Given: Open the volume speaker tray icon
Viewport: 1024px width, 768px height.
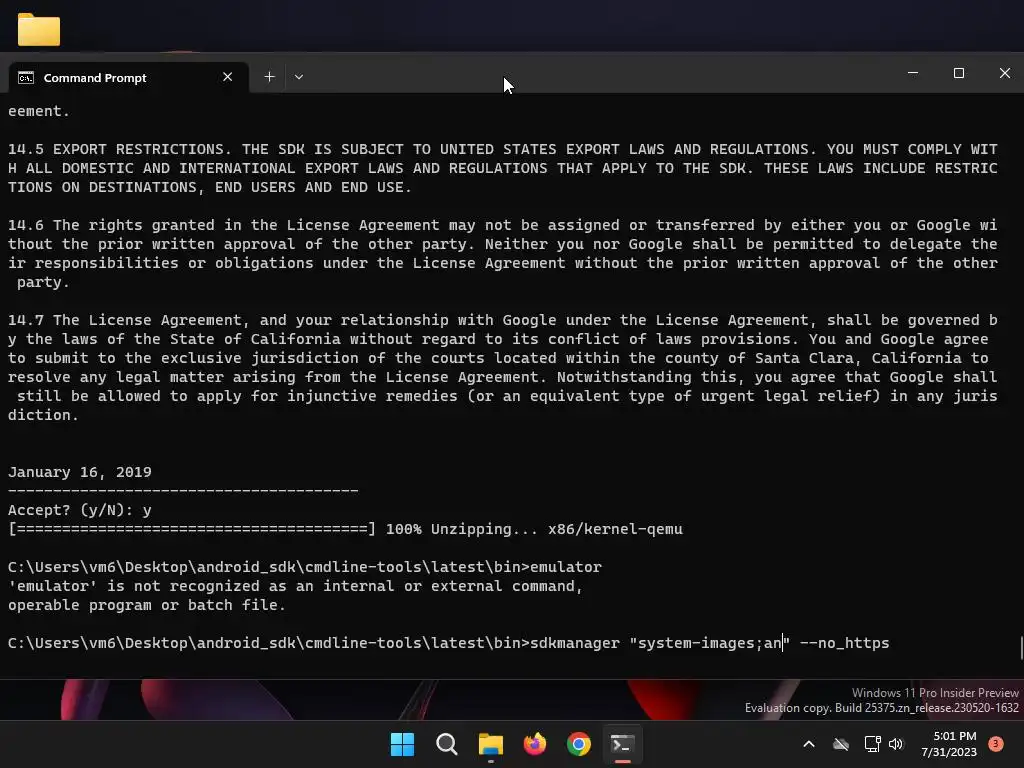Looking at the screenshot, I should point(896,744).
